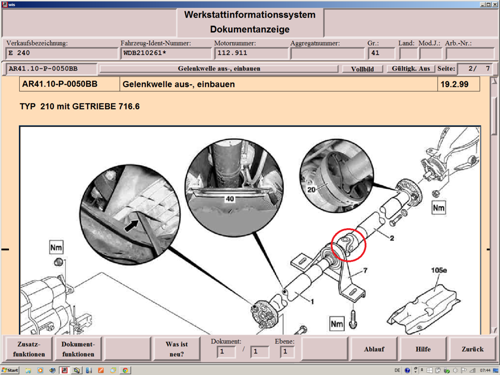Open the Start menu in the taskbar

(10, 370)
